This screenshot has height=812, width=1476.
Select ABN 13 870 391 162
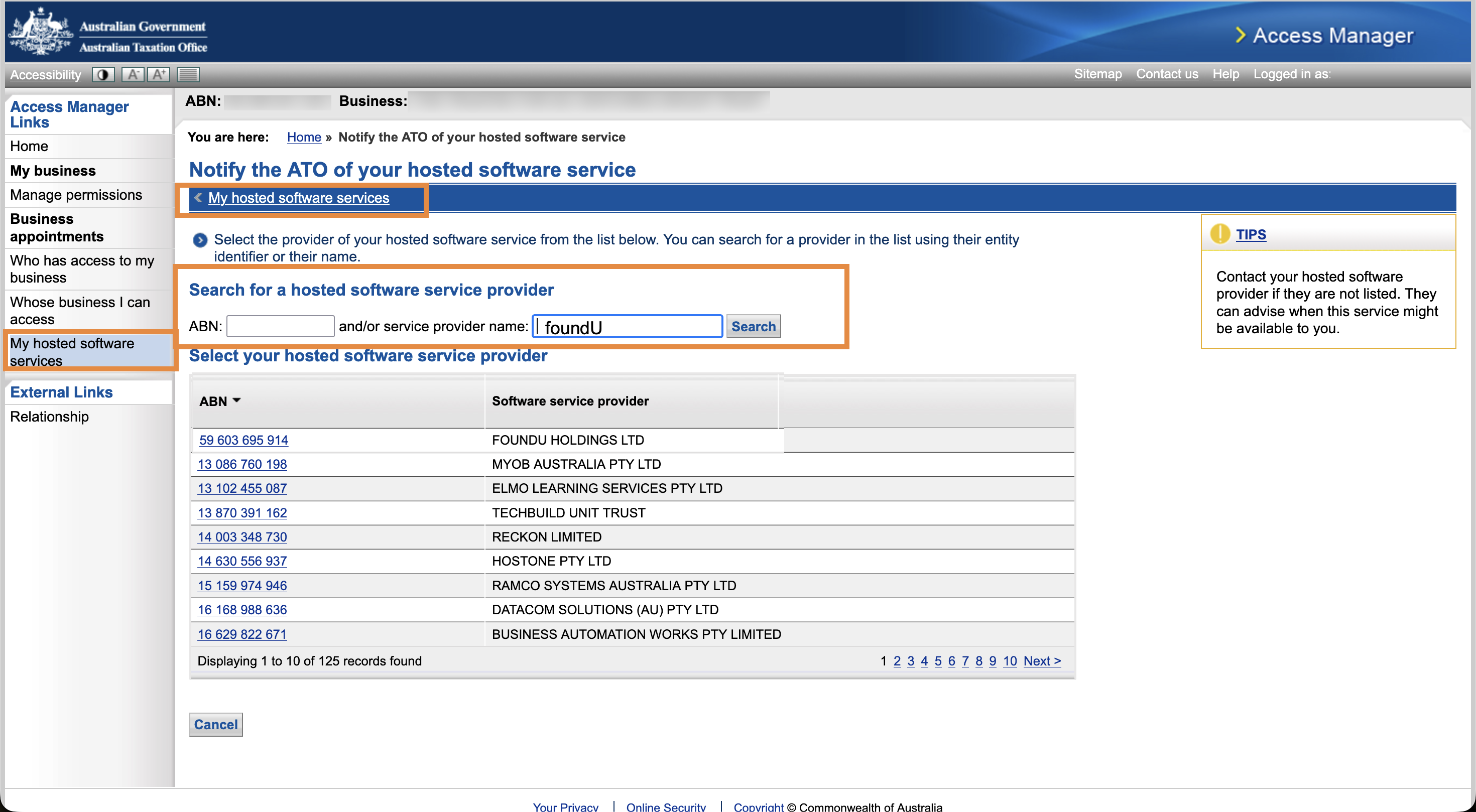coord(242,512)
